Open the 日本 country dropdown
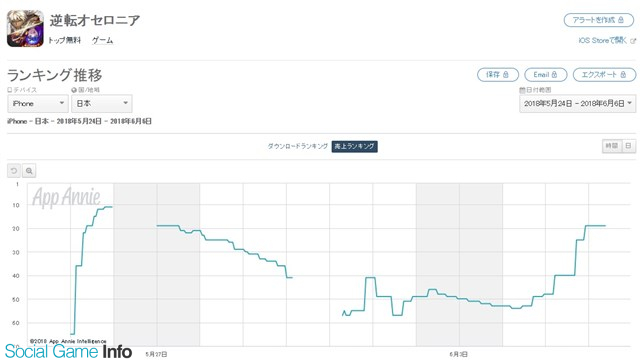This screenshot has height=364, width=640. point(102,104)
